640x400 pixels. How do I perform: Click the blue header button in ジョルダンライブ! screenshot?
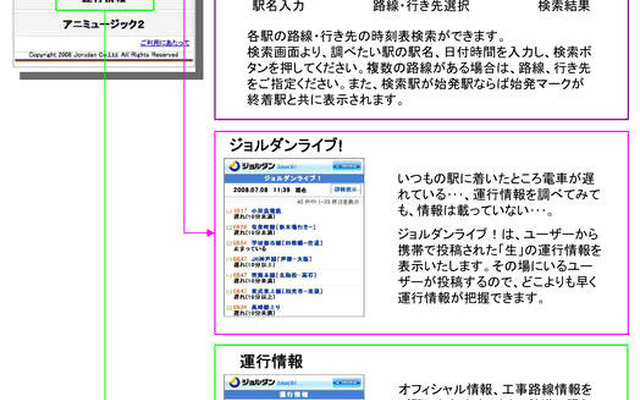pos(347,166)
